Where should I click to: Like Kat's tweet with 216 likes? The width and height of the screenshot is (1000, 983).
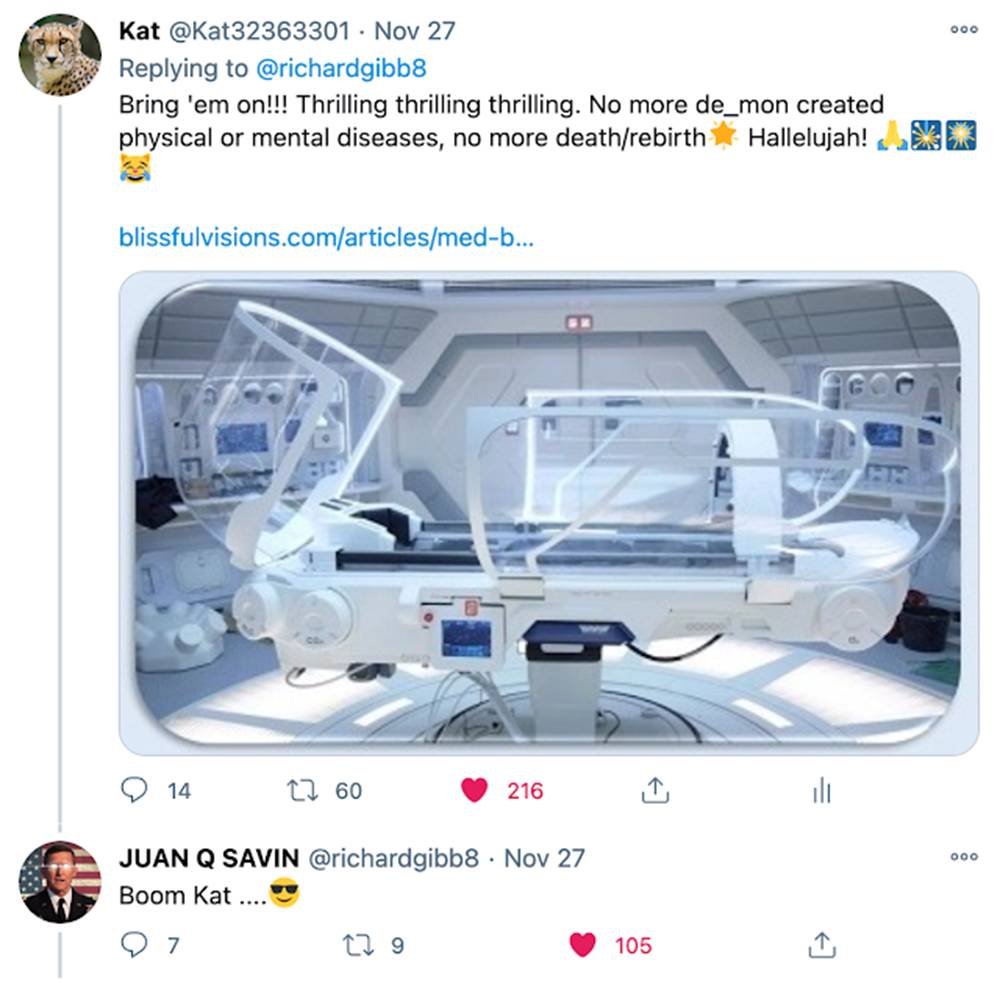coord(474,791)
